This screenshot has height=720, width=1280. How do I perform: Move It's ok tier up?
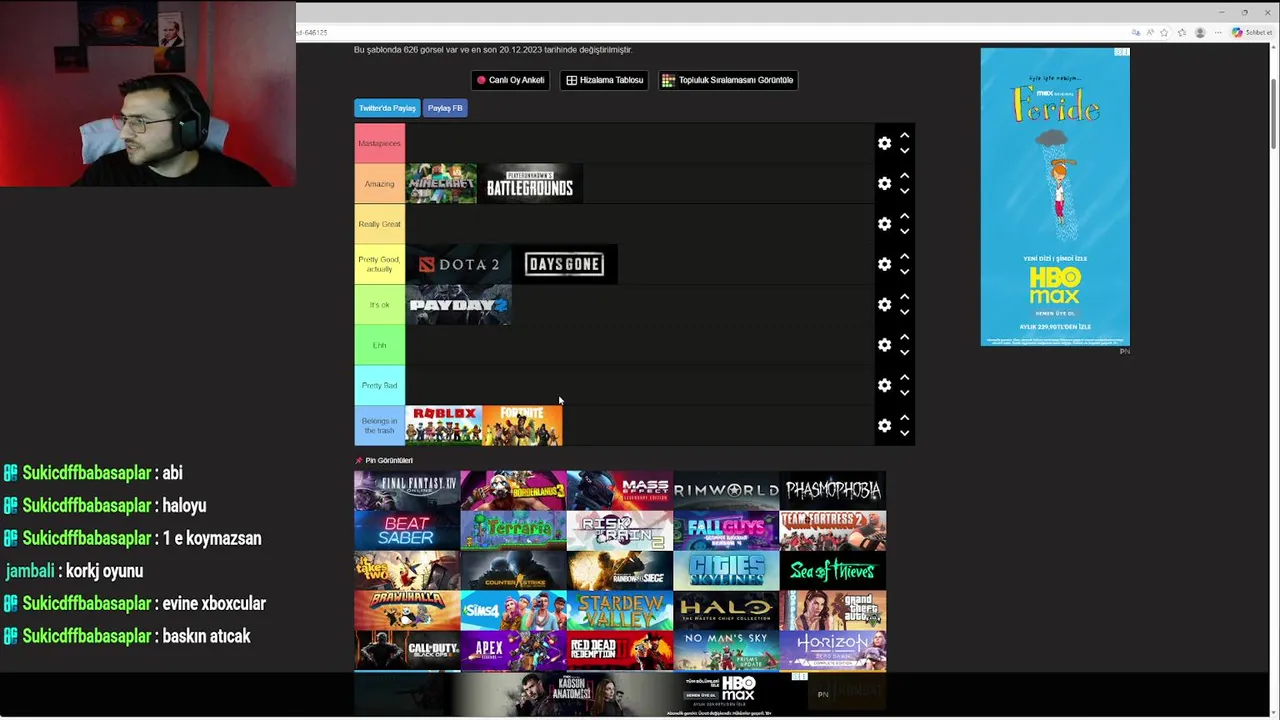point(904,297)
